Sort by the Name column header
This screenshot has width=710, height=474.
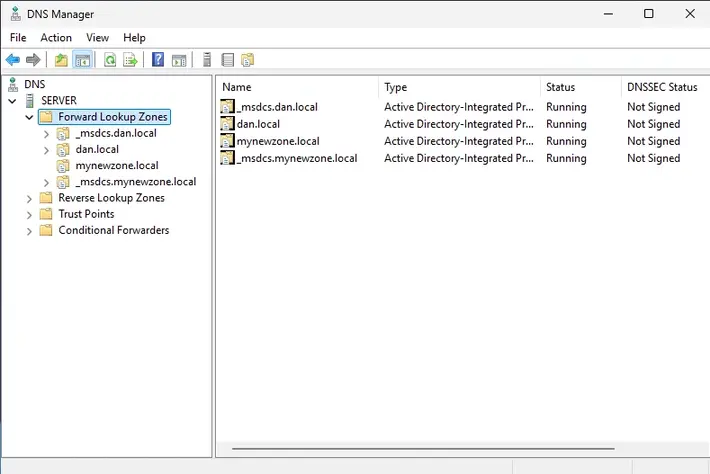click(x=297, y=87)
